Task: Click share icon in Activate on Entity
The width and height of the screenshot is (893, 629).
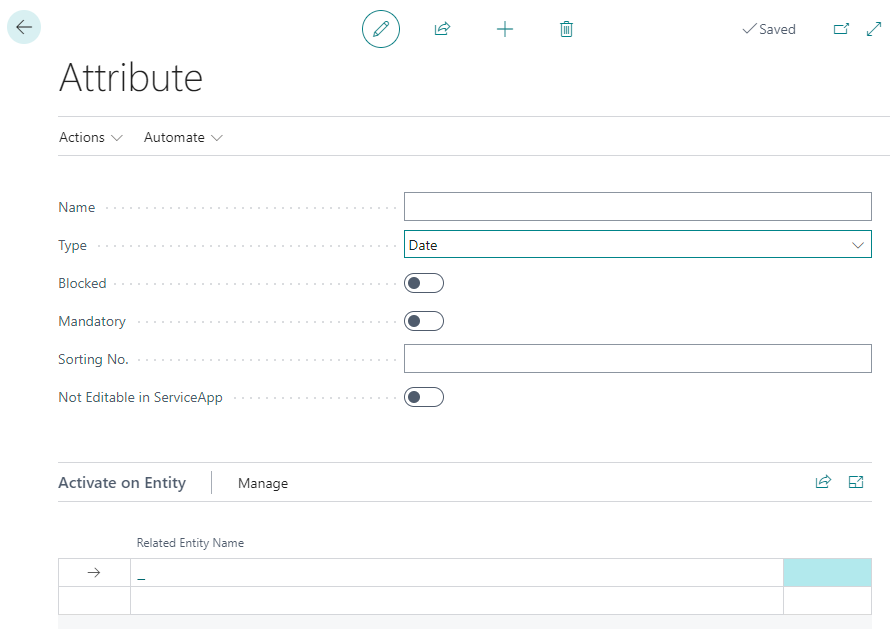Action: click(823, 482)
